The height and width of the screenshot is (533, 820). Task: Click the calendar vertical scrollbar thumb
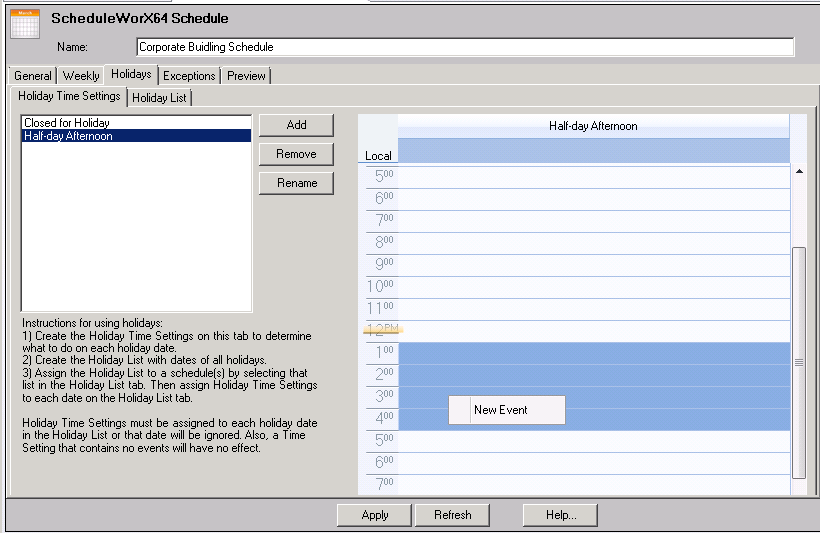click(x=798, y=362)
